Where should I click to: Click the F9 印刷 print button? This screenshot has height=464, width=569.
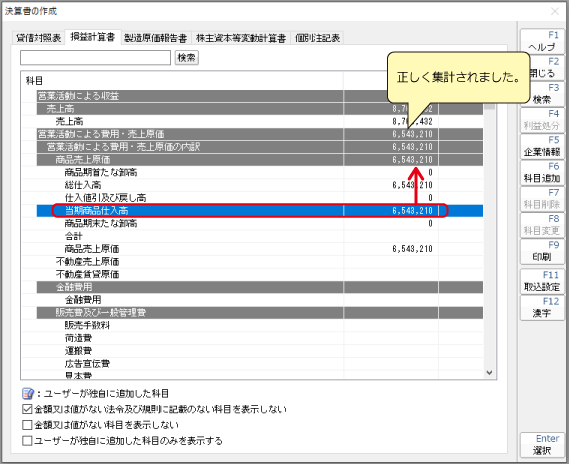pos(542,251)
